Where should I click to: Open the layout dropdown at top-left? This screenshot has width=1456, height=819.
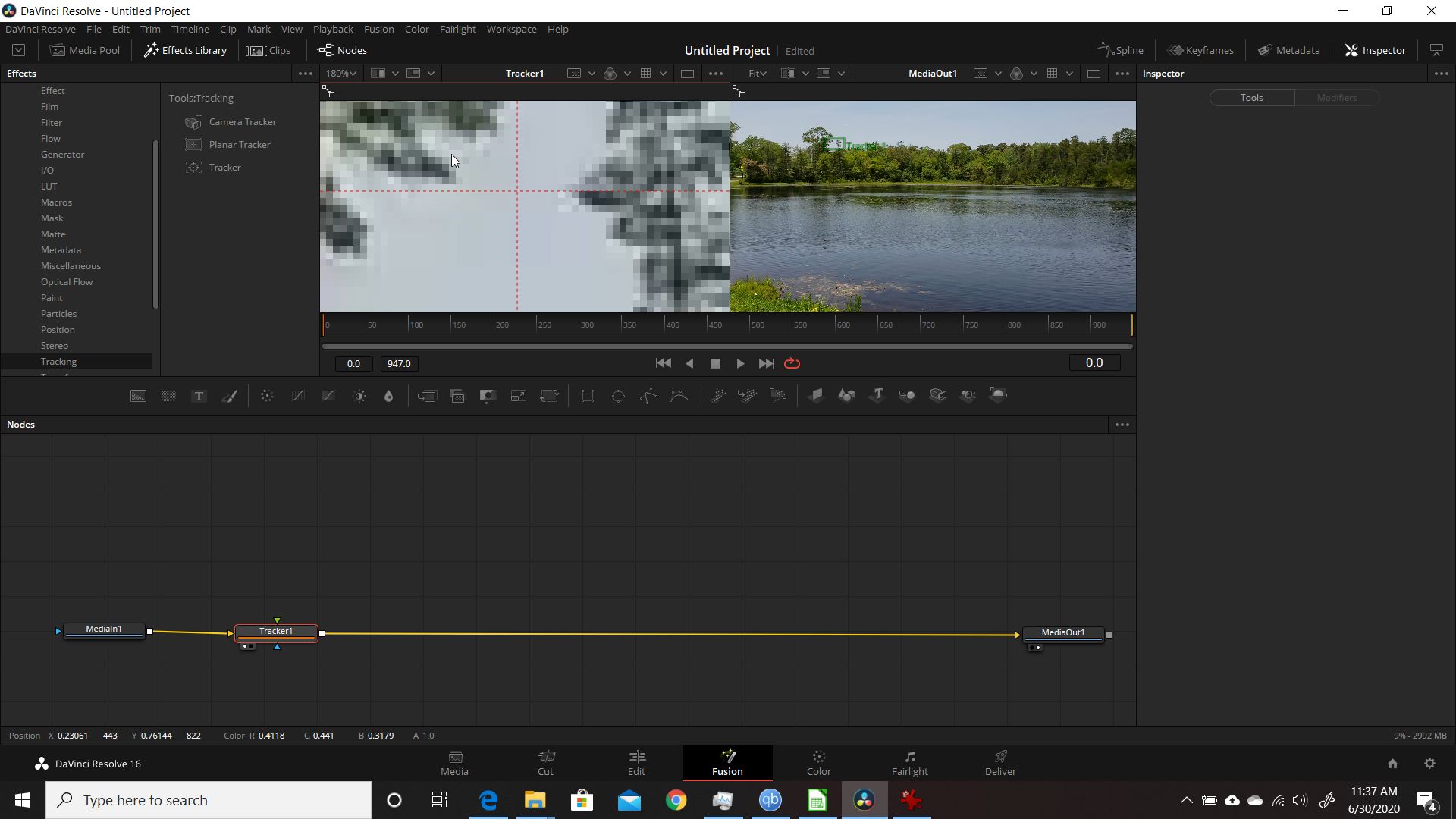[x=19, y=50]
